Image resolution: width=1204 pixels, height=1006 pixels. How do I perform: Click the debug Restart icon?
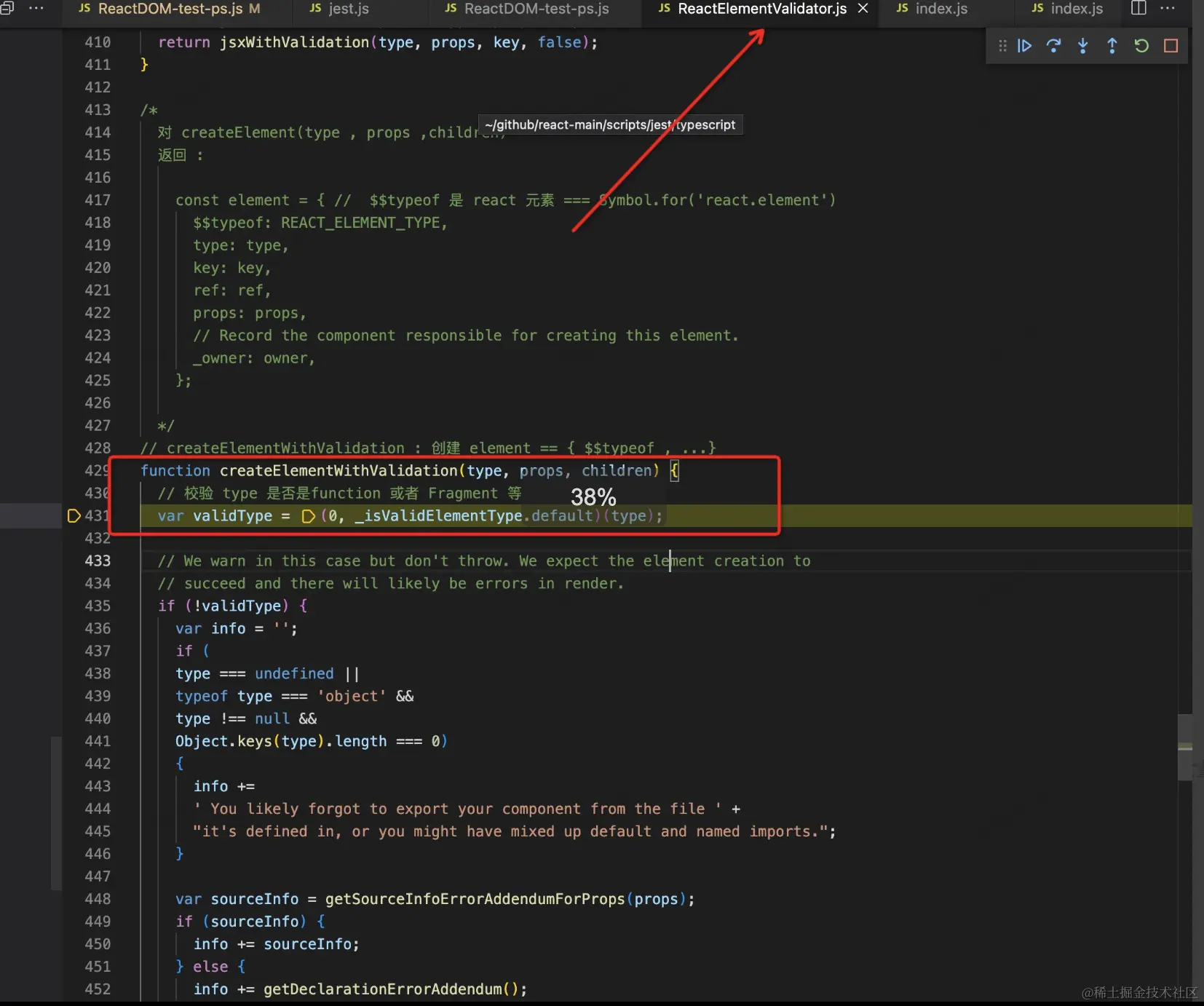[x=1141, y=46]
